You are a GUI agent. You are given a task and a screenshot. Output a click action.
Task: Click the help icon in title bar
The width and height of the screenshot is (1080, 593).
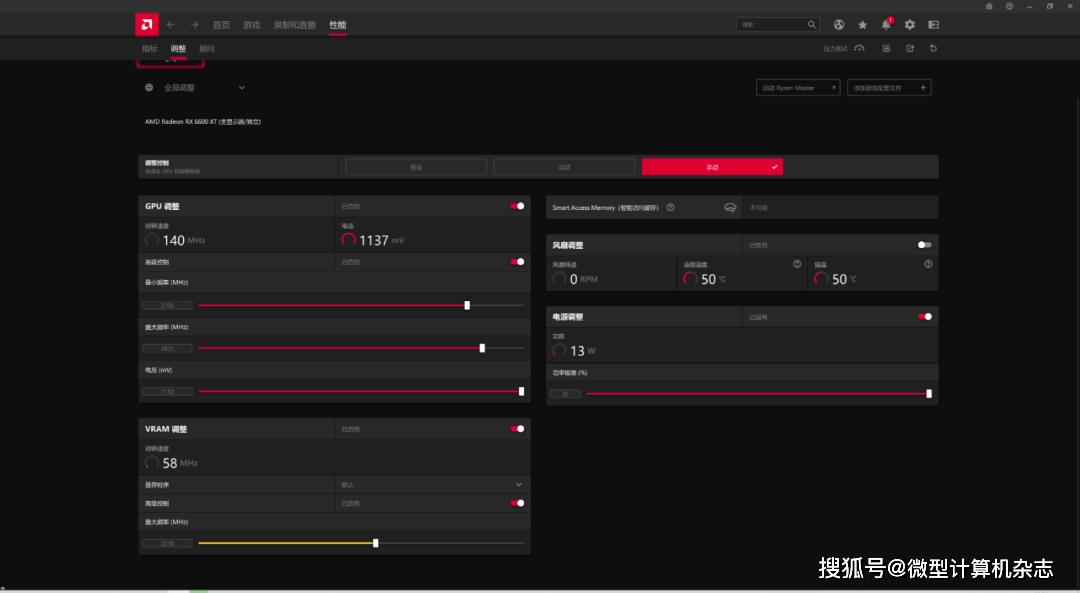tap(1009, 6)
